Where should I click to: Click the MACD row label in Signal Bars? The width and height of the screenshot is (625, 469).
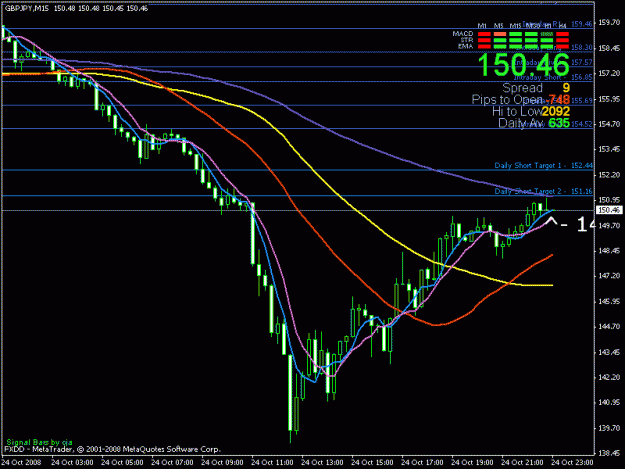pyautogui.click(x=463, y=34)
